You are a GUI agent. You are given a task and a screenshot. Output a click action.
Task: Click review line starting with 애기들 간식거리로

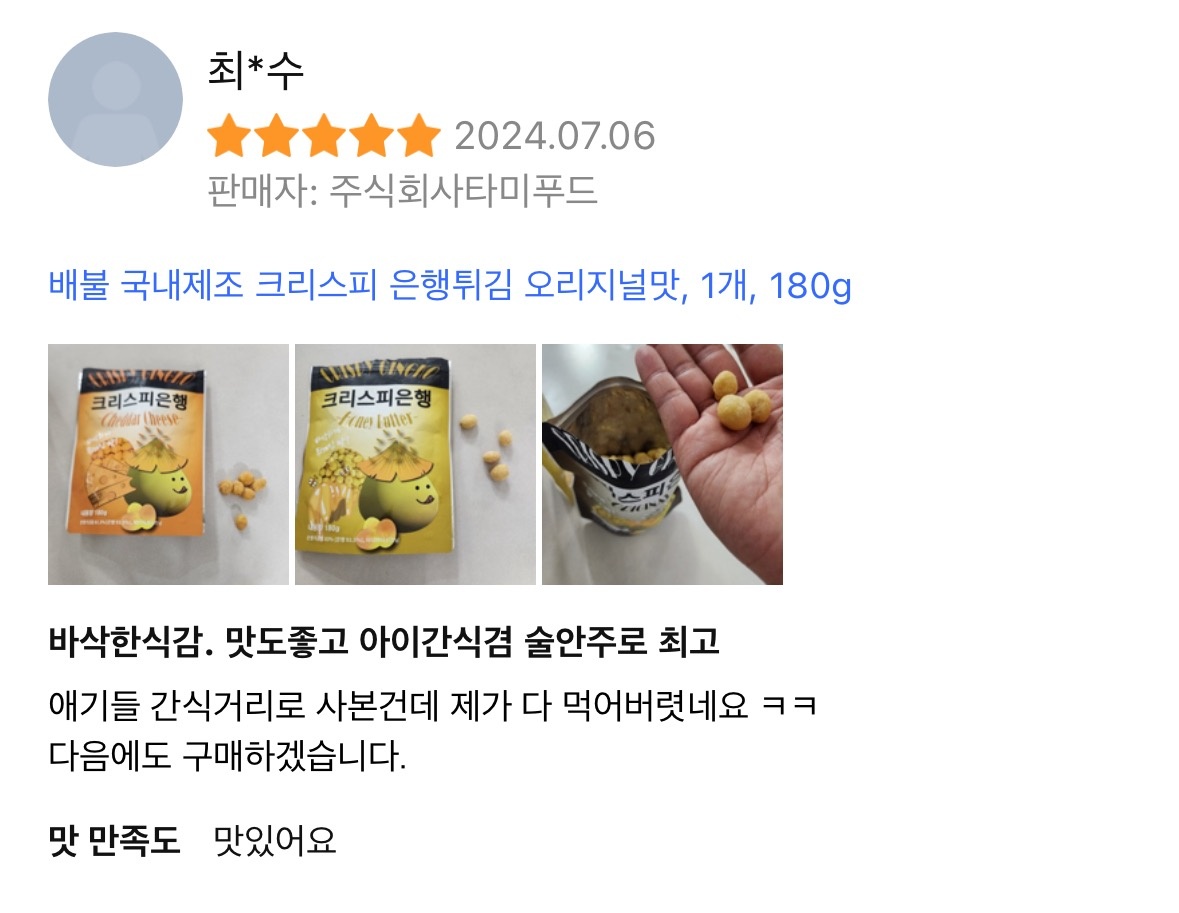432,705
